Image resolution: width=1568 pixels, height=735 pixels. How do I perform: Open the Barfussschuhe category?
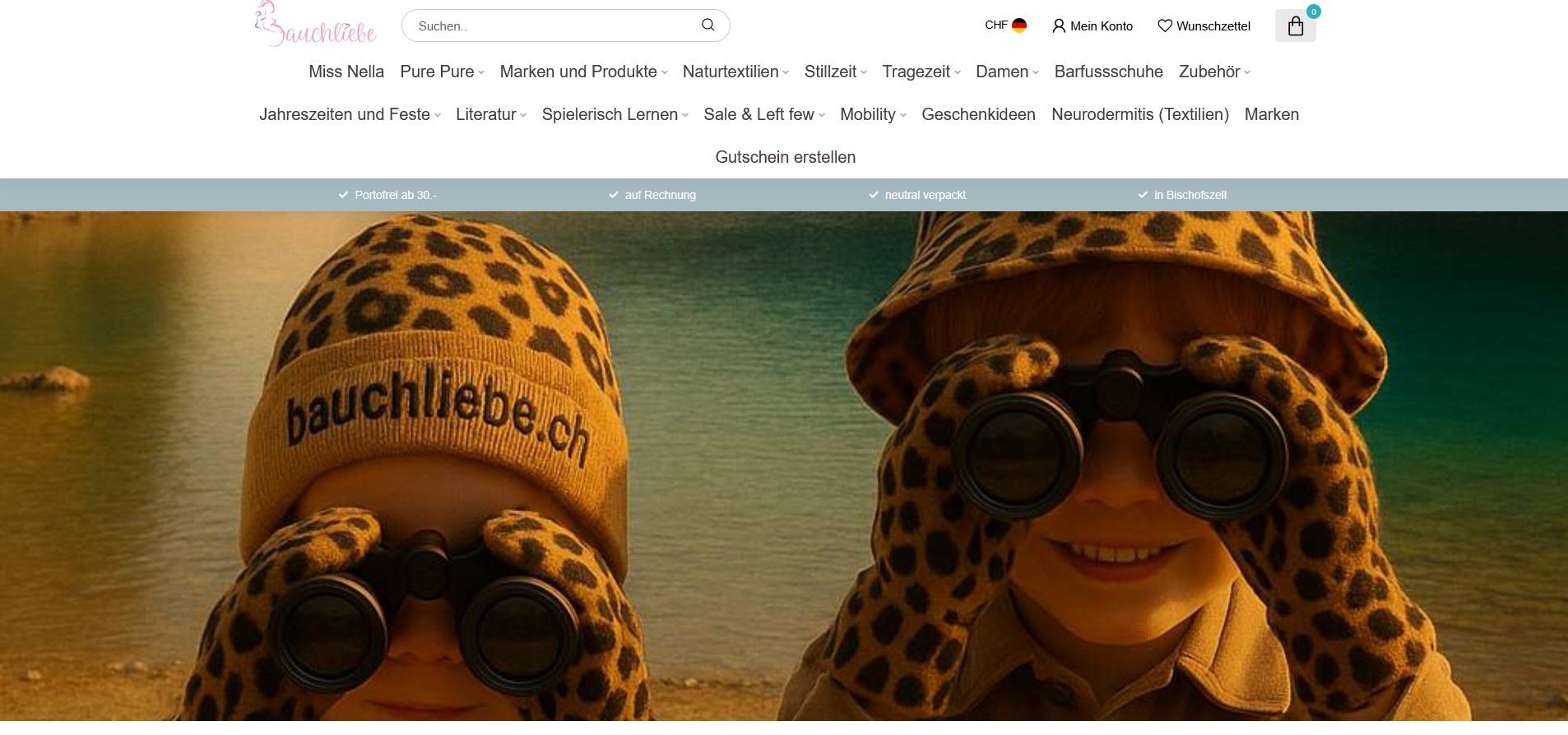[1108, 72]
